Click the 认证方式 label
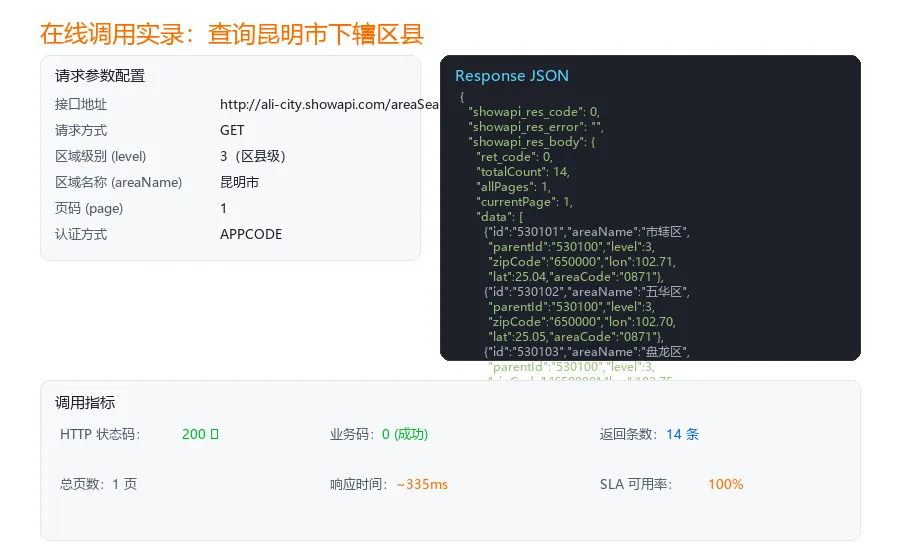The width and height of the screenshot is (900, 560). click(x=81, y=234)
